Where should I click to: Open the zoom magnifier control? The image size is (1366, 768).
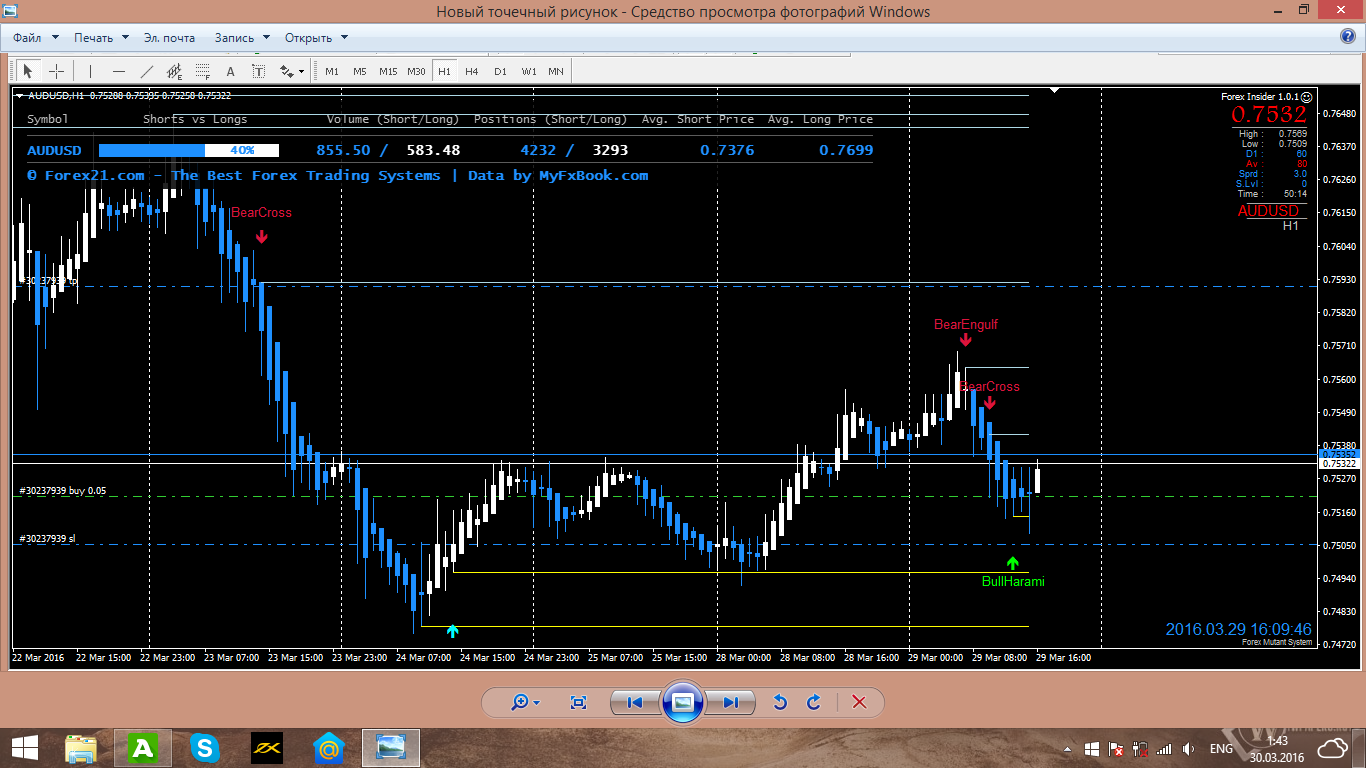tap(524, 702)
